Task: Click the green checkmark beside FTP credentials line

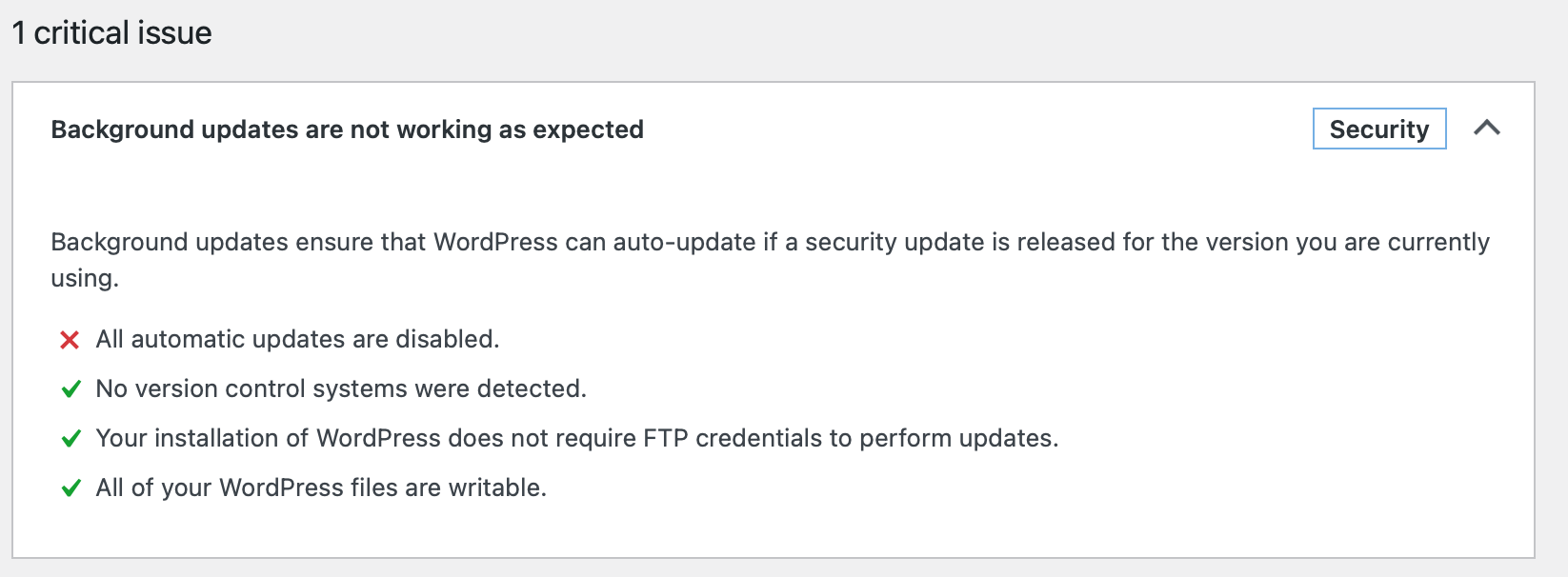Action: click(70, 439)
